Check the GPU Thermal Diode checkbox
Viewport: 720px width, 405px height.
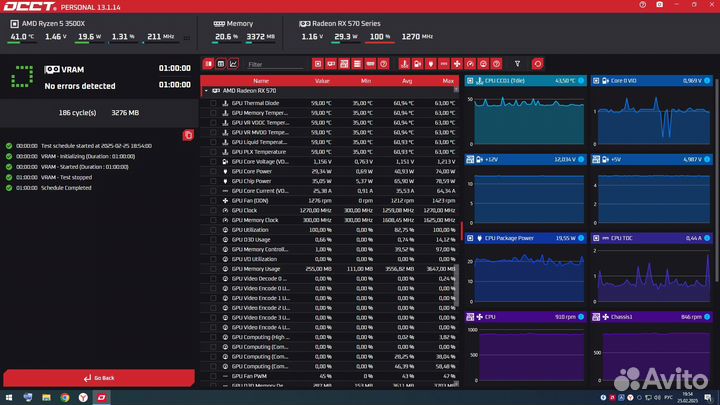tap(213, 103)
